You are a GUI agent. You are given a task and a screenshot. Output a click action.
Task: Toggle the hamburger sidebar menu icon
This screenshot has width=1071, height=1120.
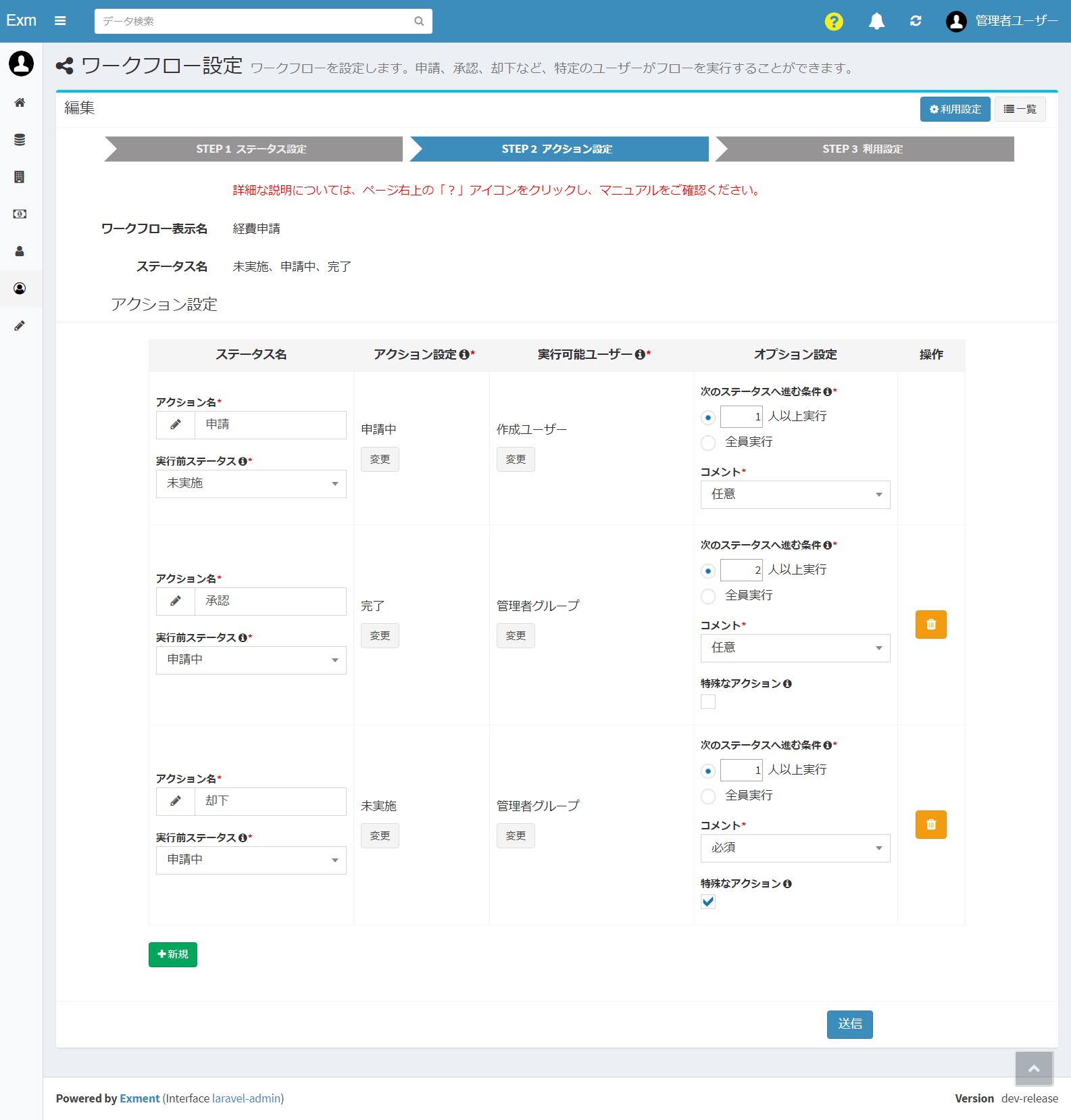[60, 21]
